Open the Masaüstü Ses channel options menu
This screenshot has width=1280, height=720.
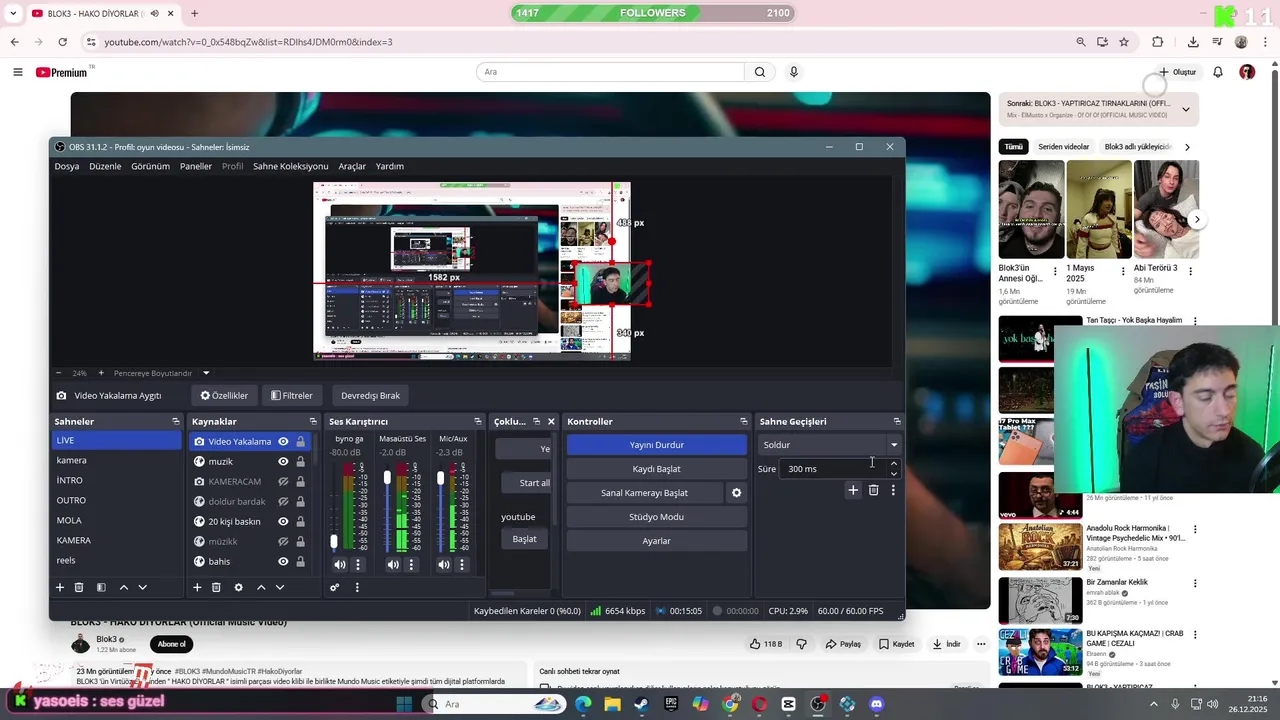(411, 565)
